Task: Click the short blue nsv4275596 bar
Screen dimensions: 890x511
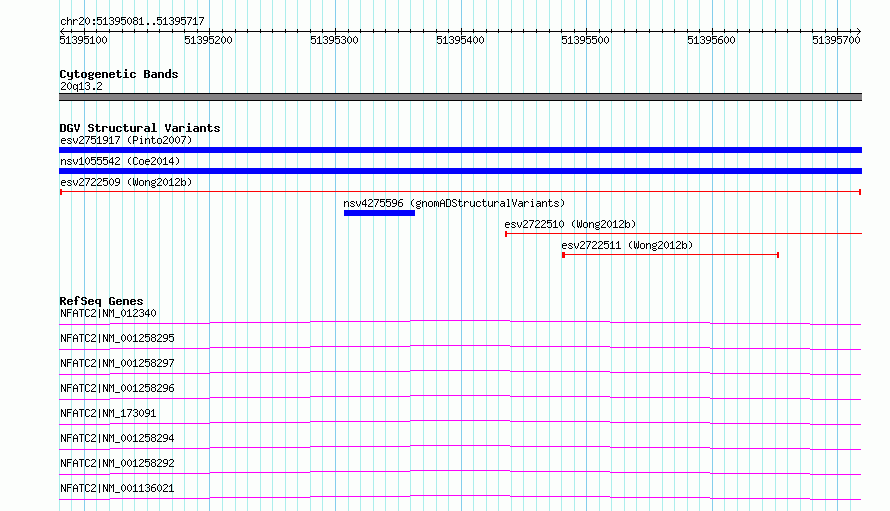Action: coord(379,213)
